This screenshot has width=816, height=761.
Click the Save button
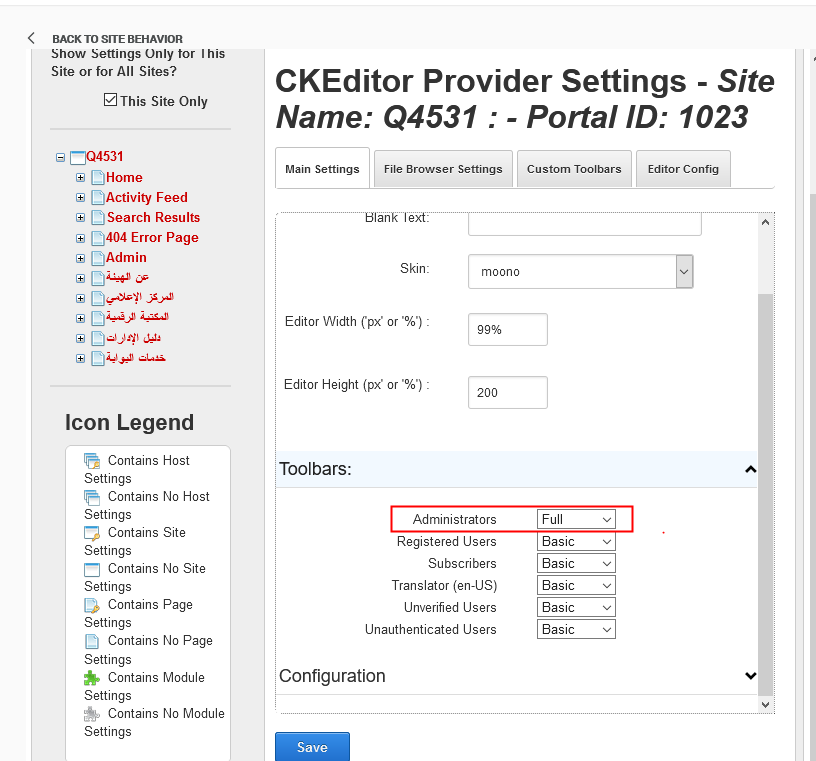(x=312, y=747)
